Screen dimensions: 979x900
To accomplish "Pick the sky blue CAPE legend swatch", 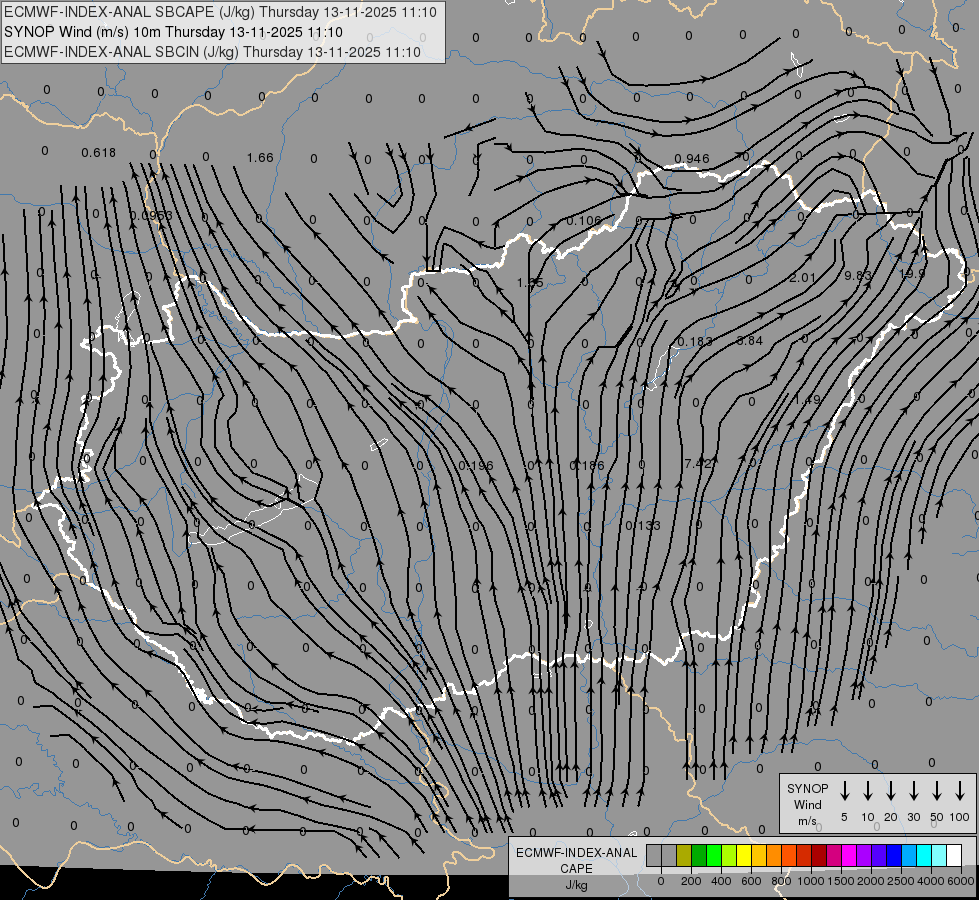I will [x=908, y=855].
